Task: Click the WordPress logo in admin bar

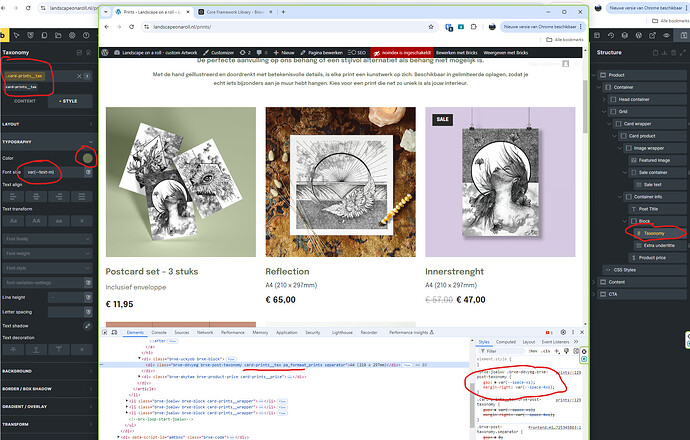Action: click(105, 52)
